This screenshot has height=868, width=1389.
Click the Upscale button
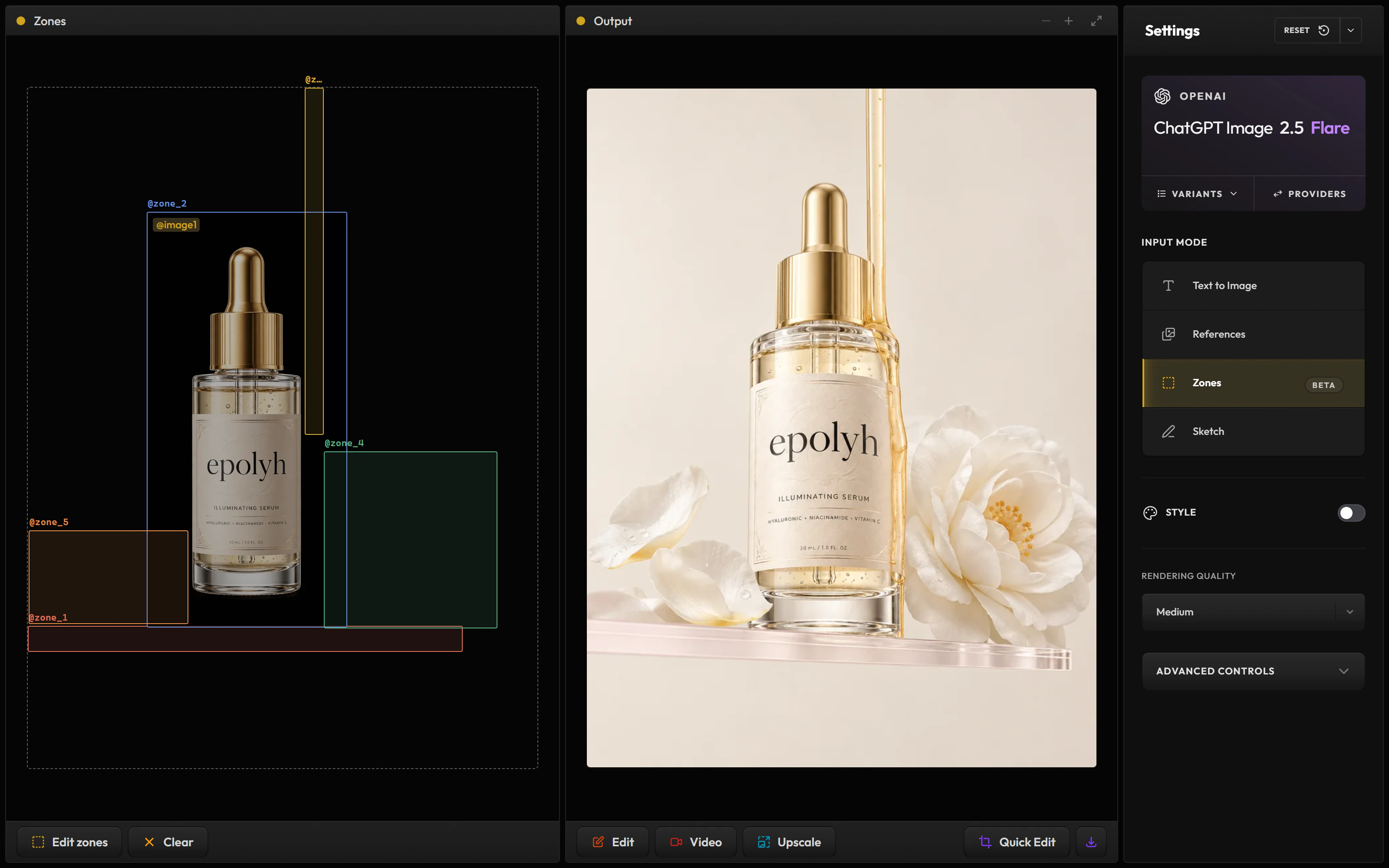[789, 842]
